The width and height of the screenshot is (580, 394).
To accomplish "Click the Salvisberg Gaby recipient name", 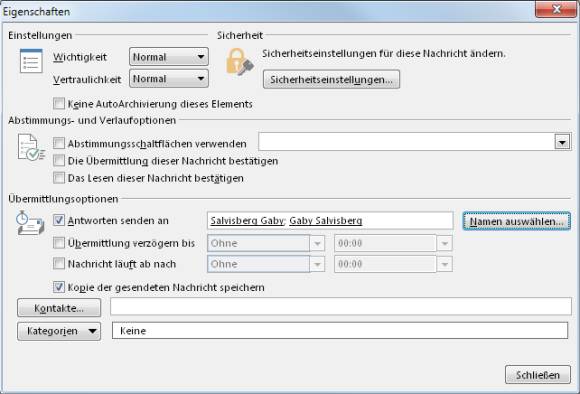I will tap(247, 221).
